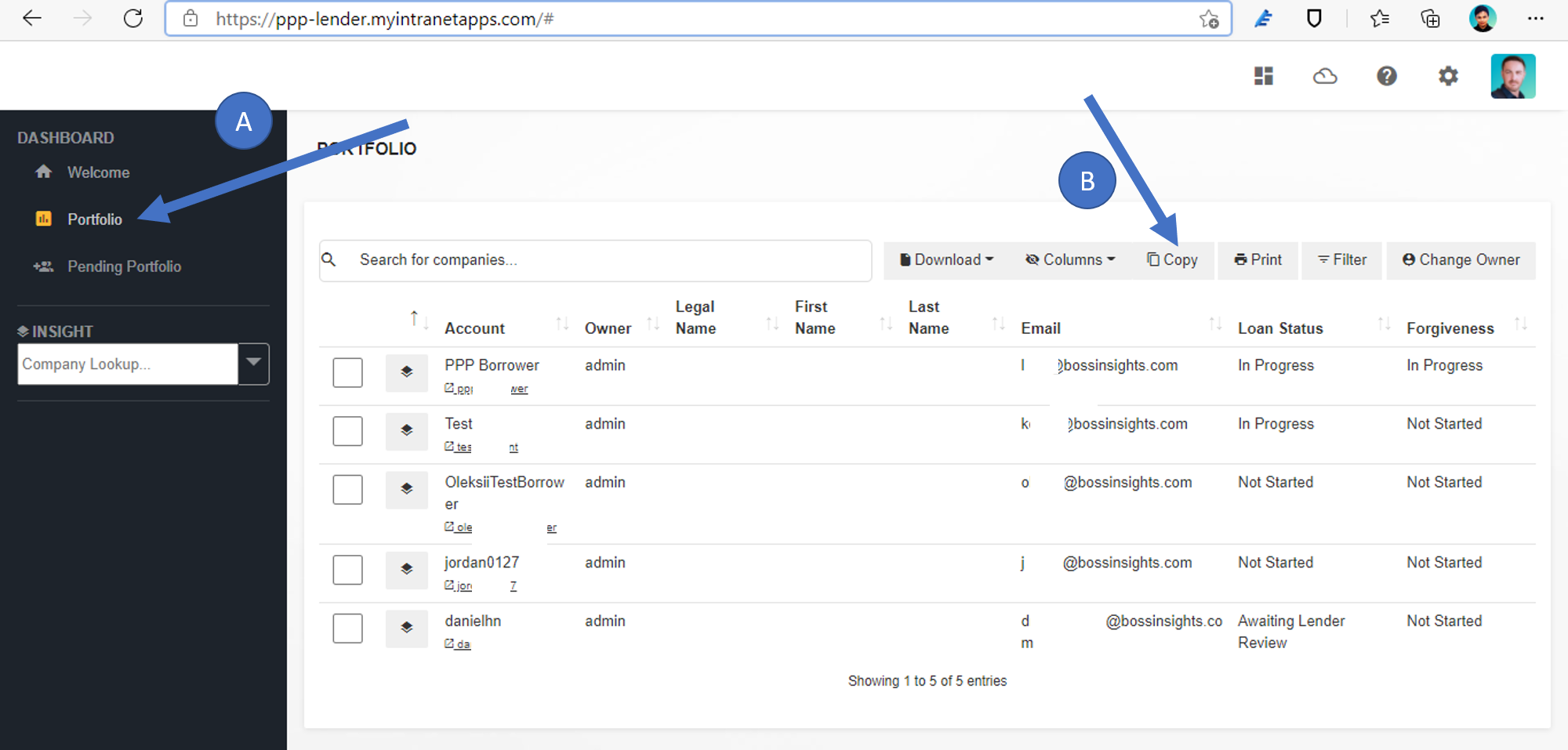1568x750 pixels.
Task: Click layers icon for Test row
Action: (x=406, y=430)
